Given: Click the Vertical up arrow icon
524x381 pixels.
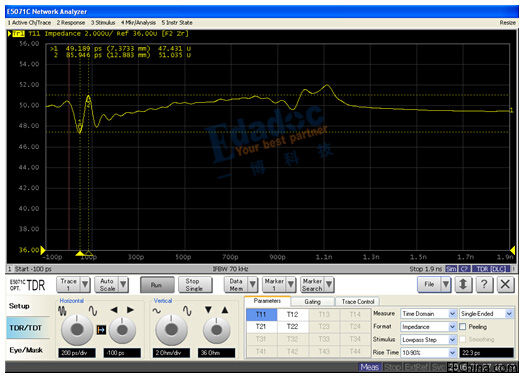Looking at the screenshot, I should [x=225, y=310].
